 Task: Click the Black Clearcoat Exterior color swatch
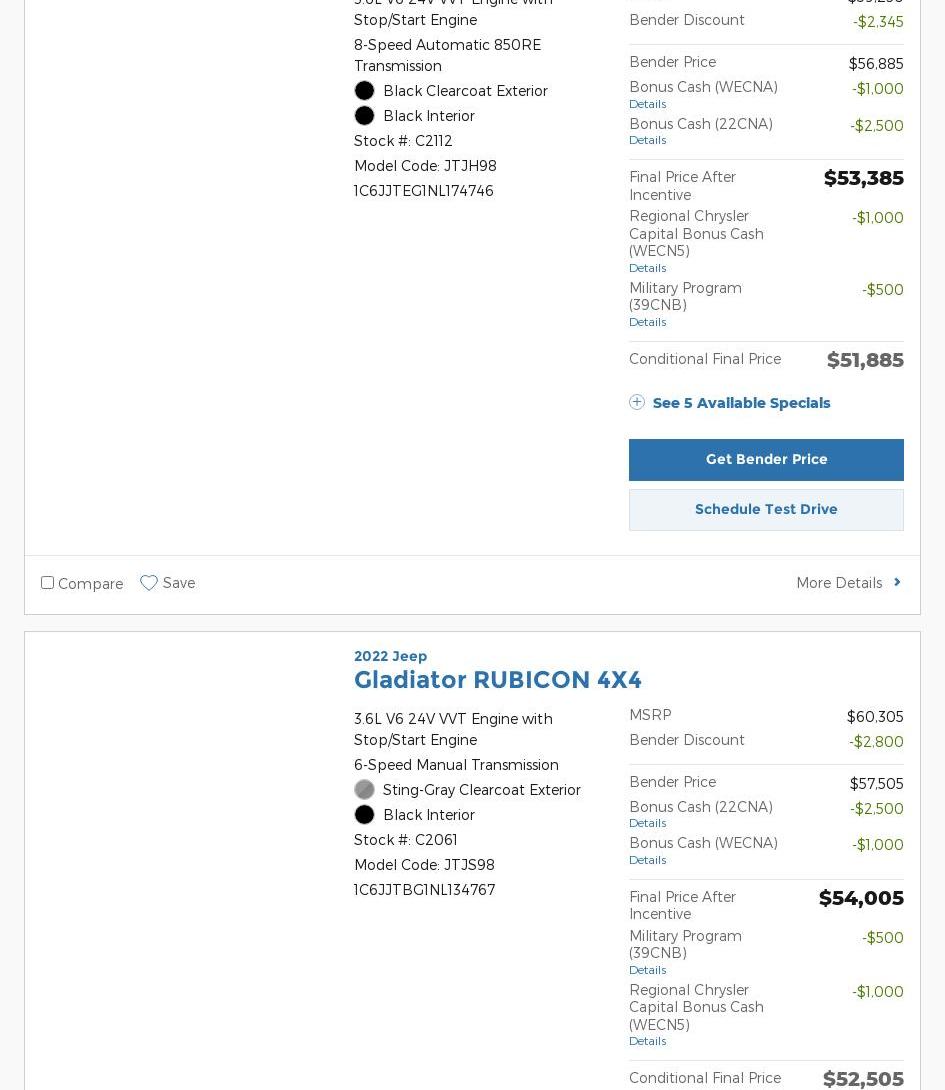point(364,91)
